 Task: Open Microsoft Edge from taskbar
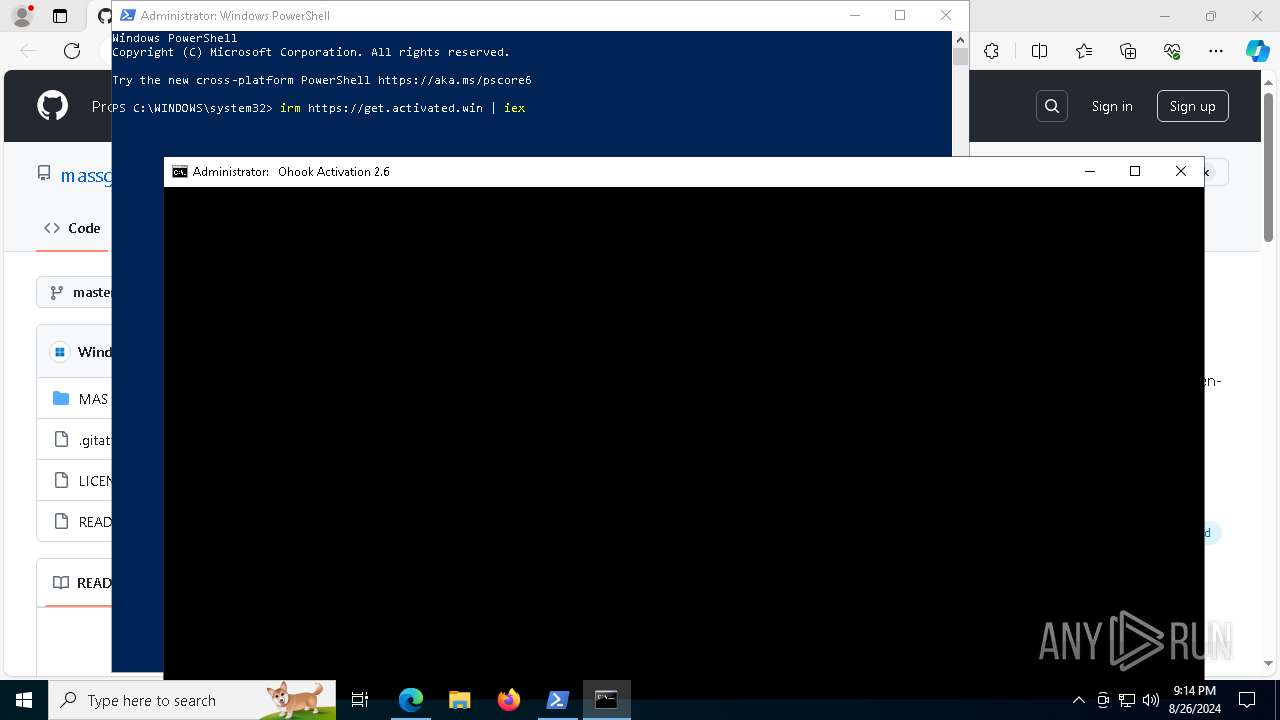[411, 700]
